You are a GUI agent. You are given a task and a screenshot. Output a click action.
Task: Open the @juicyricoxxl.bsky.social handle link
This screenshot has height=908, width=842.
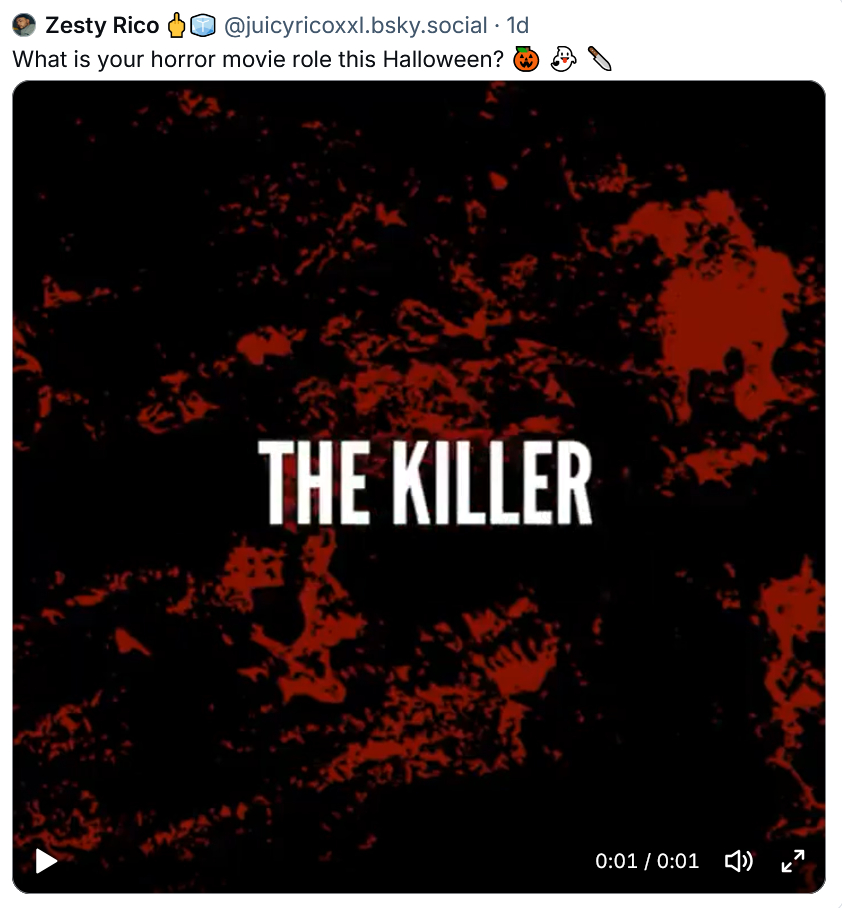pyautogui.click(x=356, y=25)
